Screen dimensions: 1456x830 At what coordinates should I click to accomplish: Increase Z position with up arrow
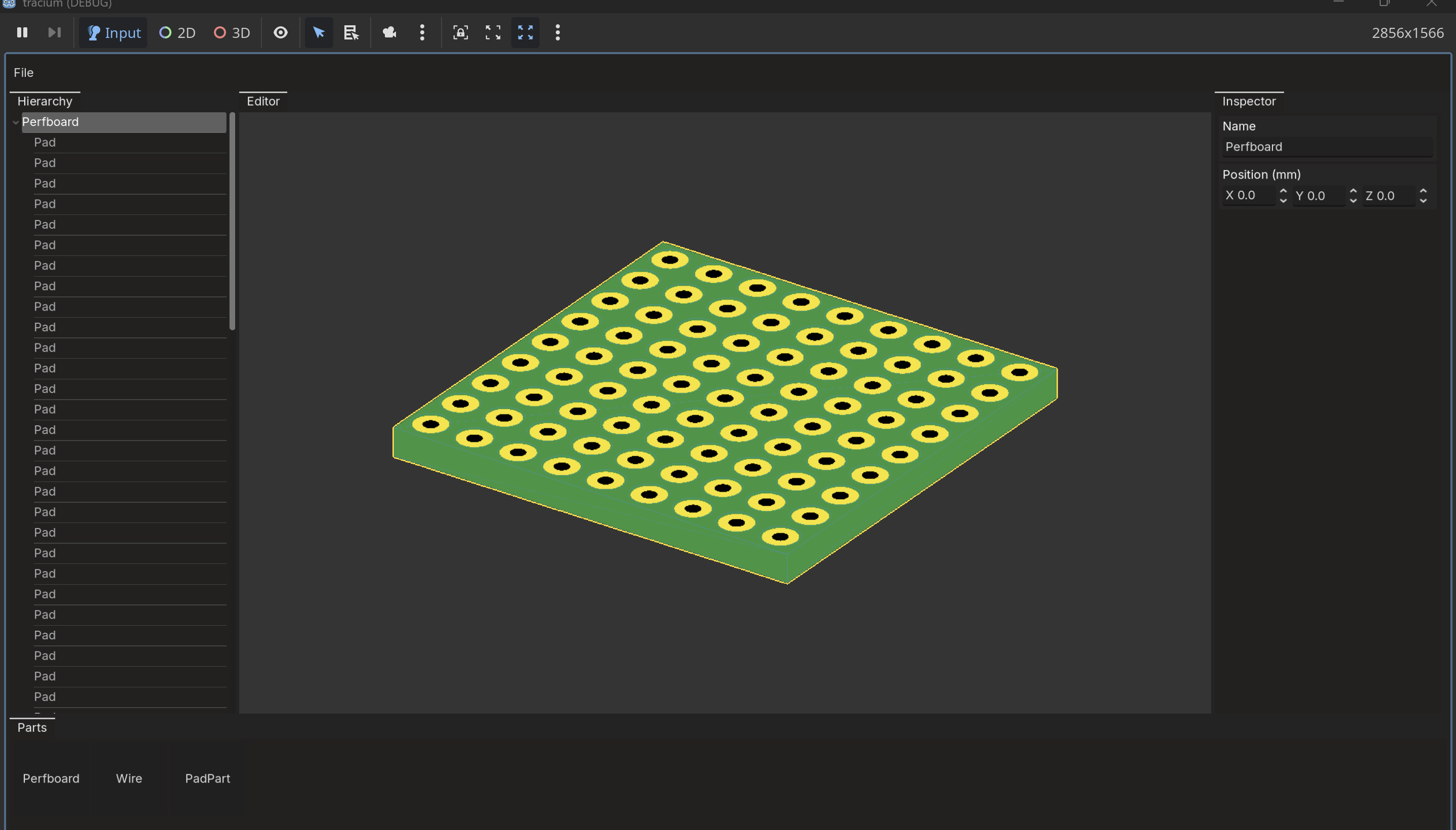tap(1423, 191)
